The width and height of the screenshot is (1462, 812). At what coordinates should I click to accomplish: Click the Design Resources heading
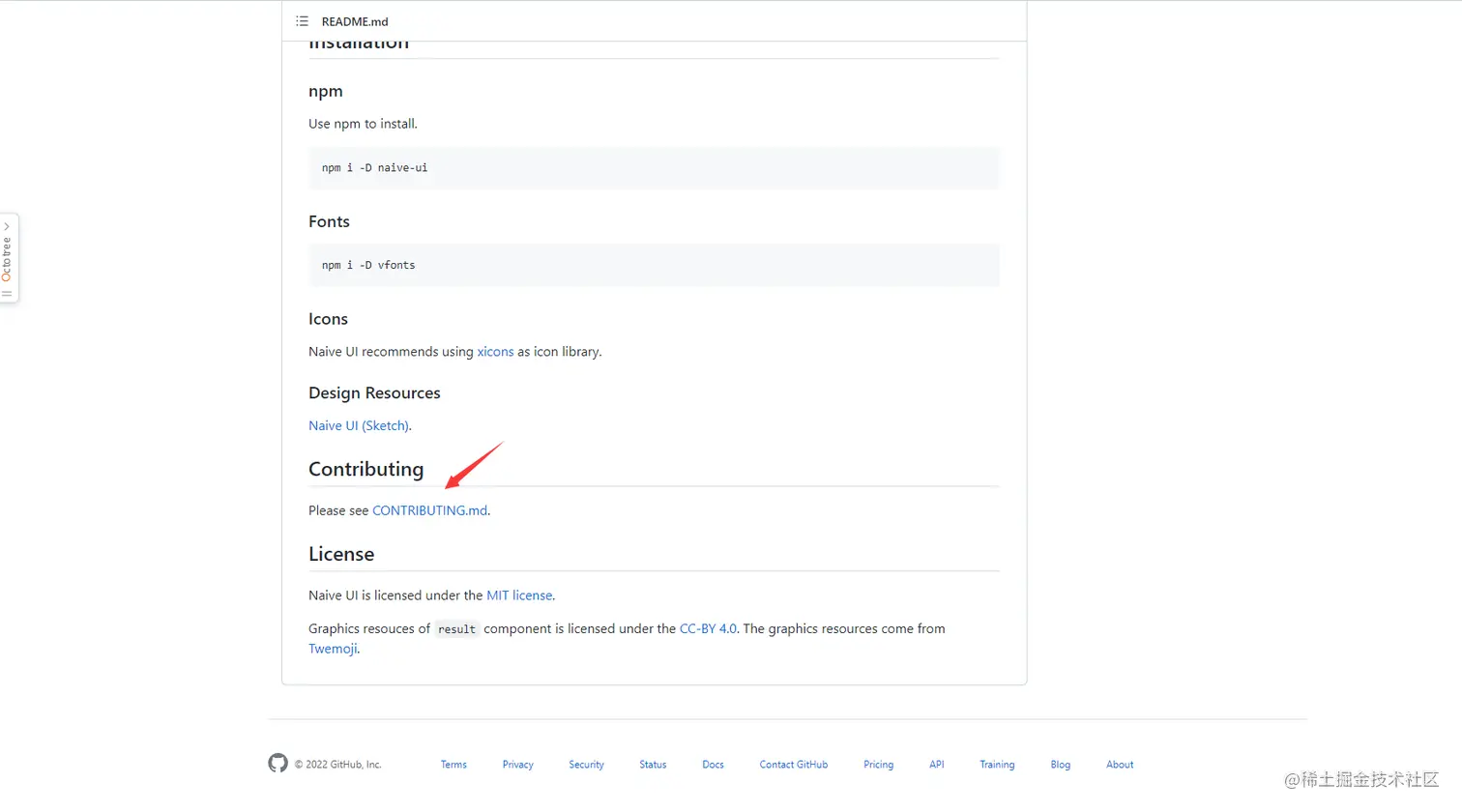point(374,392)
